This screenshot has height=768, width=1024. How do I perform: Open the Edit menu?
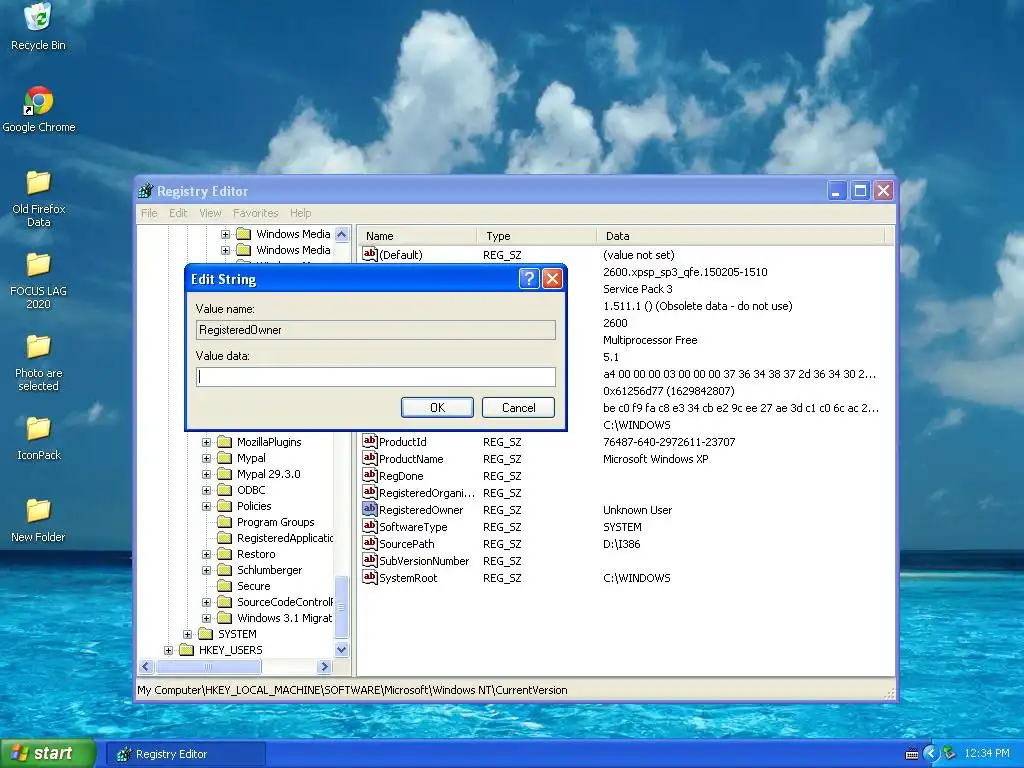178,213
